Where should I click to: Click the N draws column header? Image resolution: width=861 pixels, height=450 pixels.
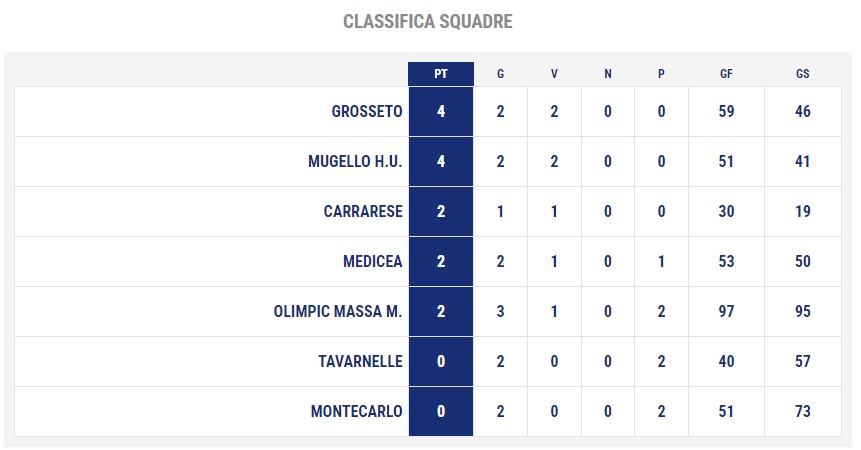pyautogui.click(x=607, y=74)
